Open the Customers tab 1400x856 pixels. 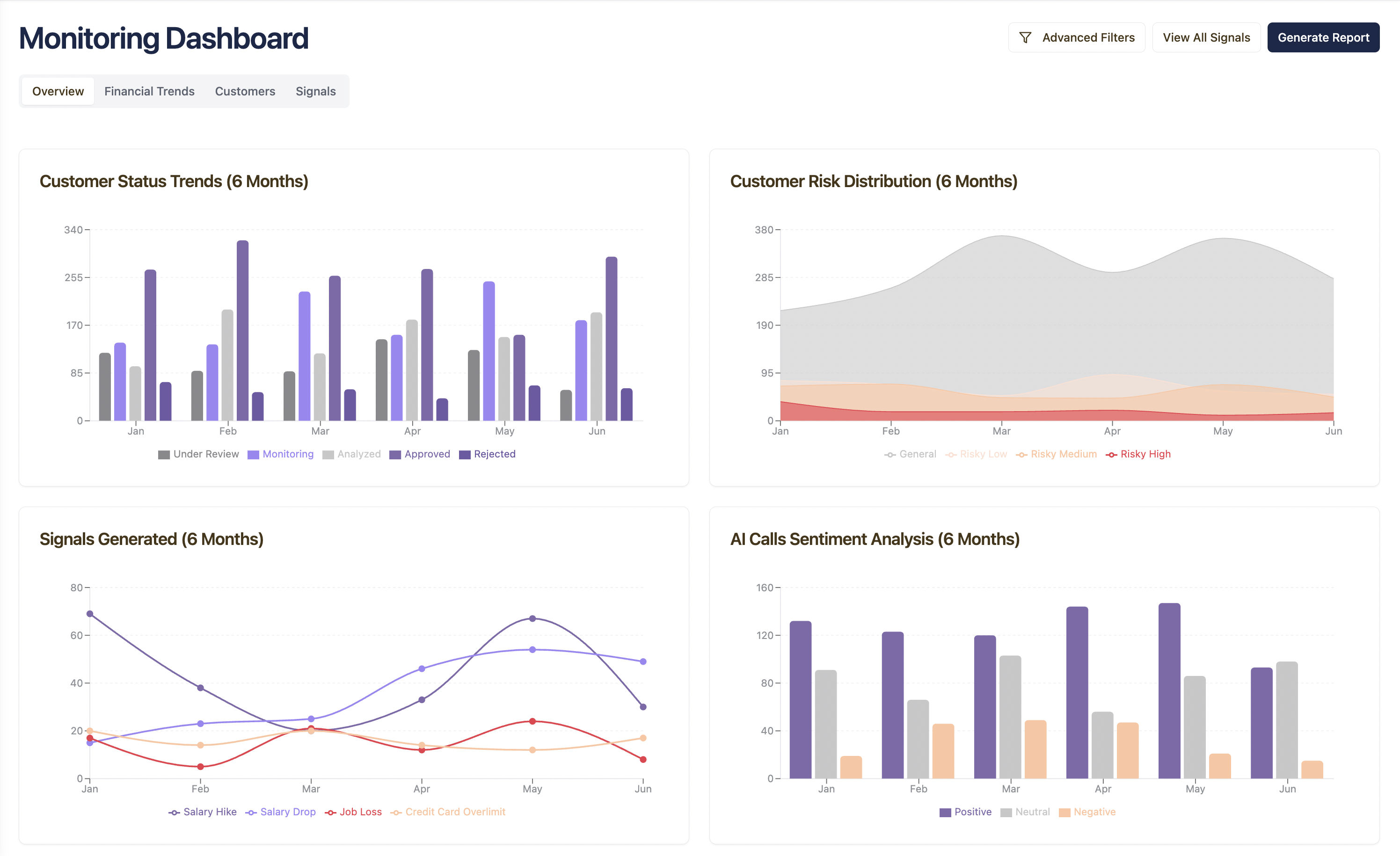point(245,91)
